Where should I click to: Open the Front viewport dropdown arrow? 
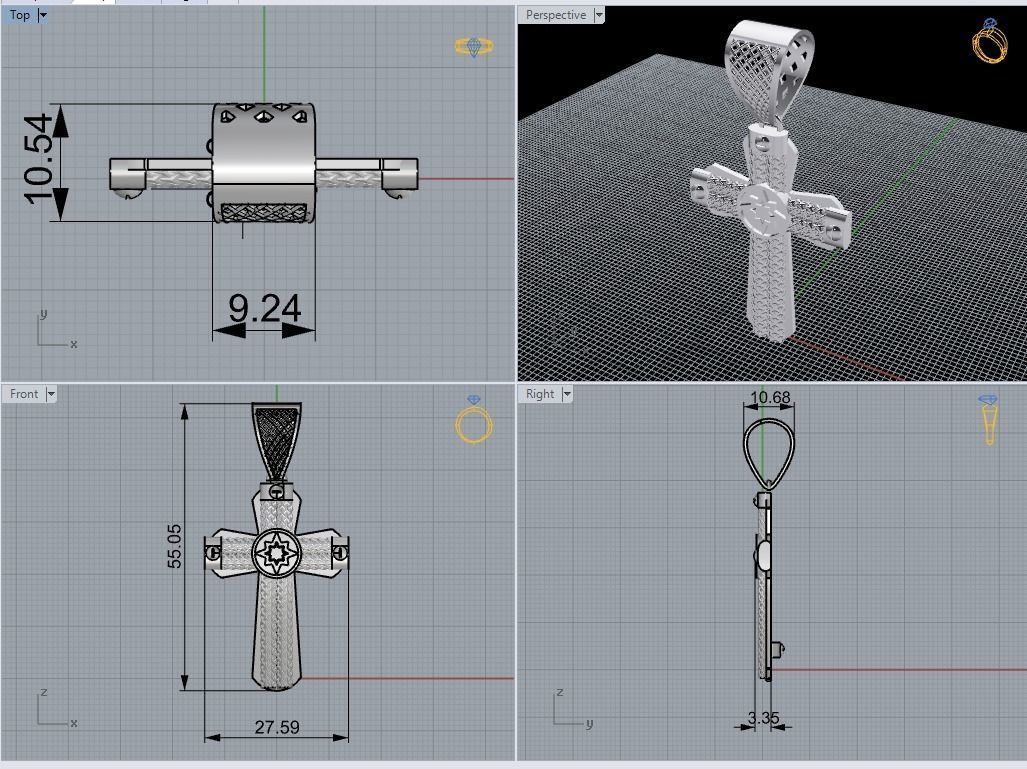click(x=51, y=394)
